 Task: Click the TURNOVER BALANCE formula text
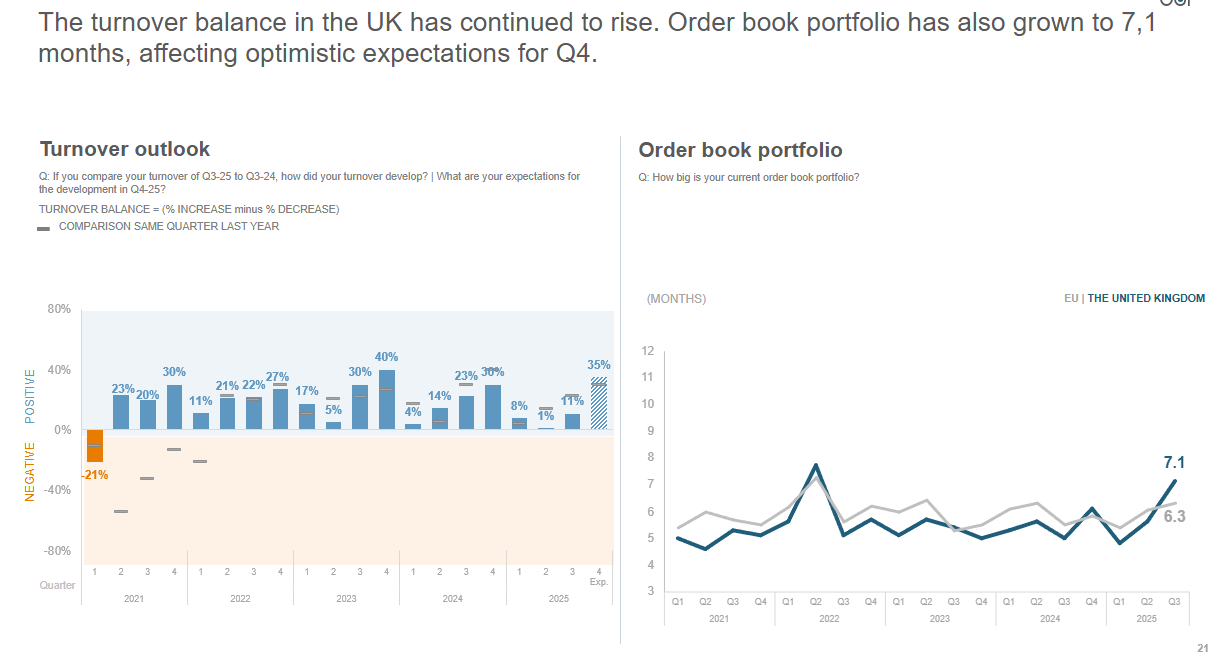click(x=189, y=209)
